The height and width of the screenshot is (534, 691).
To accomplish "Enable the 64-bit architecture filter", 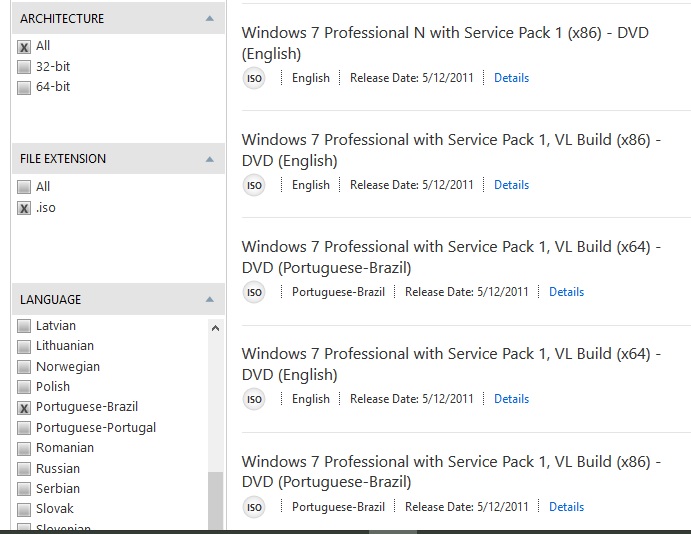I will pyautogui.click(x=24, y=87).
